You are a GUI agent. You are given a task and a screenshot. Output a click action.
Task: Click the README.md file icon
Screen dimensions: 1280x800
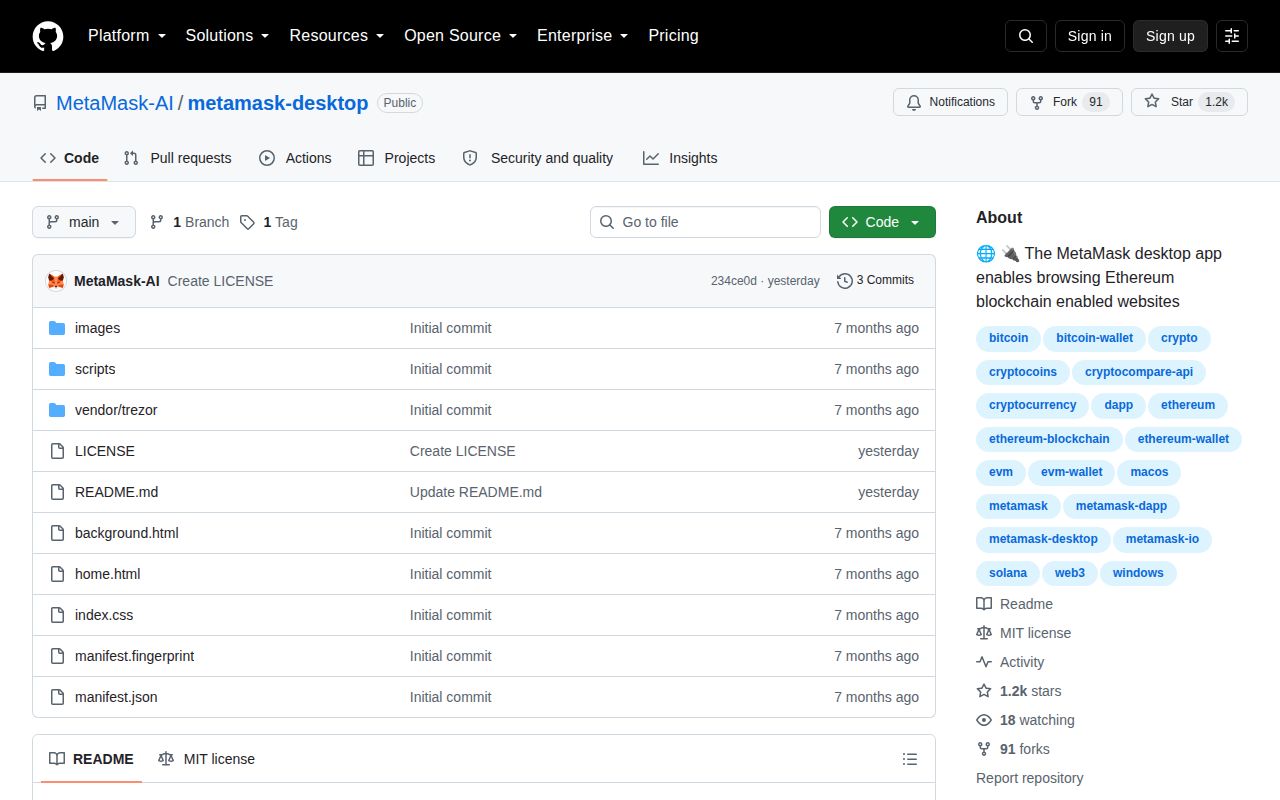click(x=57, y=492)
